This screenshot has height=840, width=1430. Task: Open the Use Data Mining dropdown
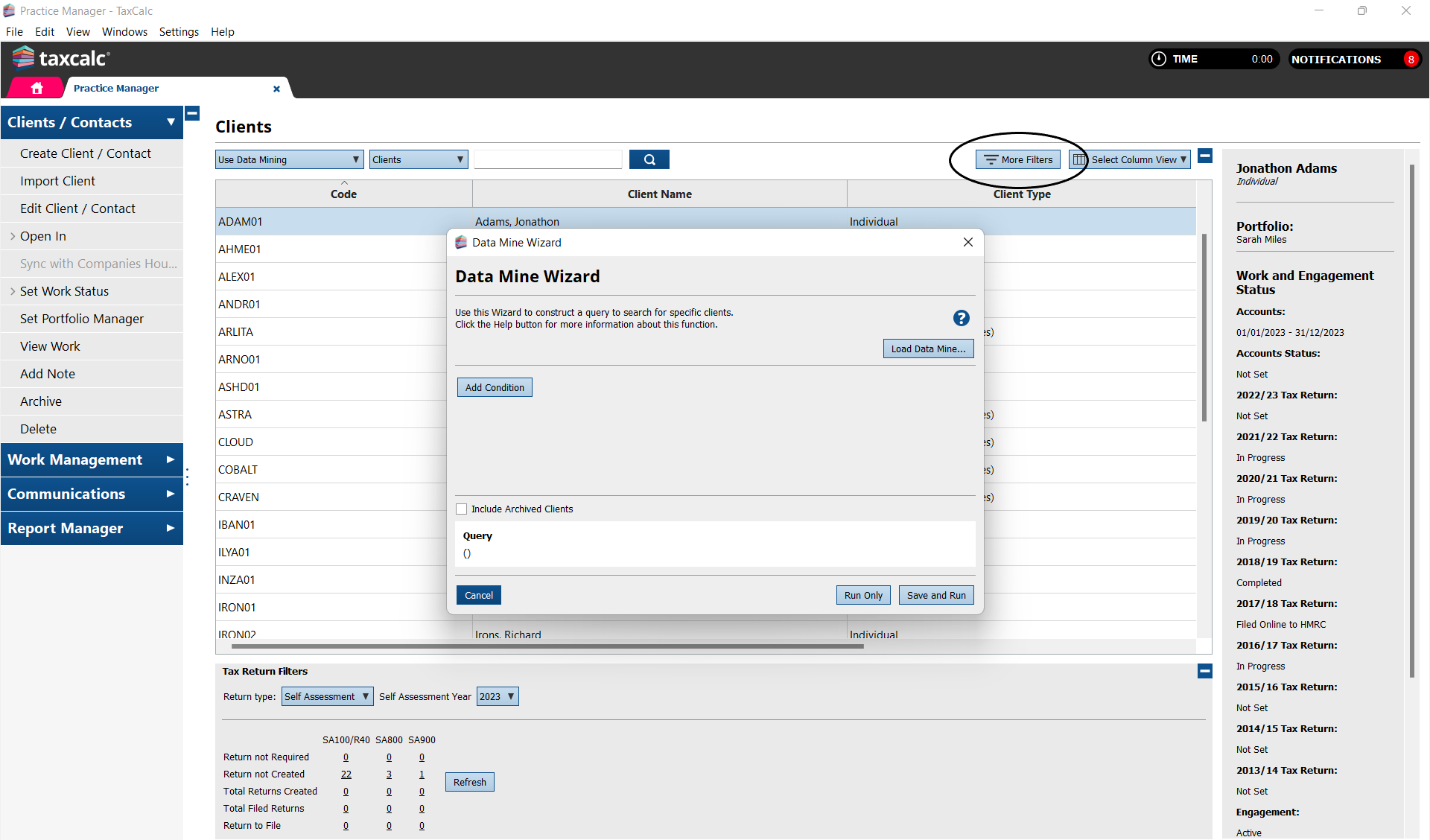tap(289, 159)
